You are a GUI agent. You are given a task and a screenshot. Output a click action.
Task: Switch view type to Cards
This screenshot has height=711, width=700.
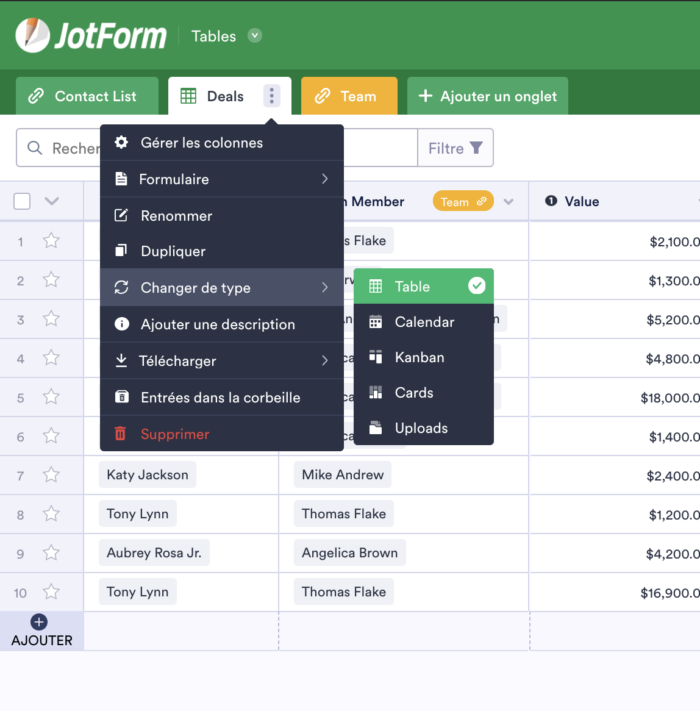423,393
